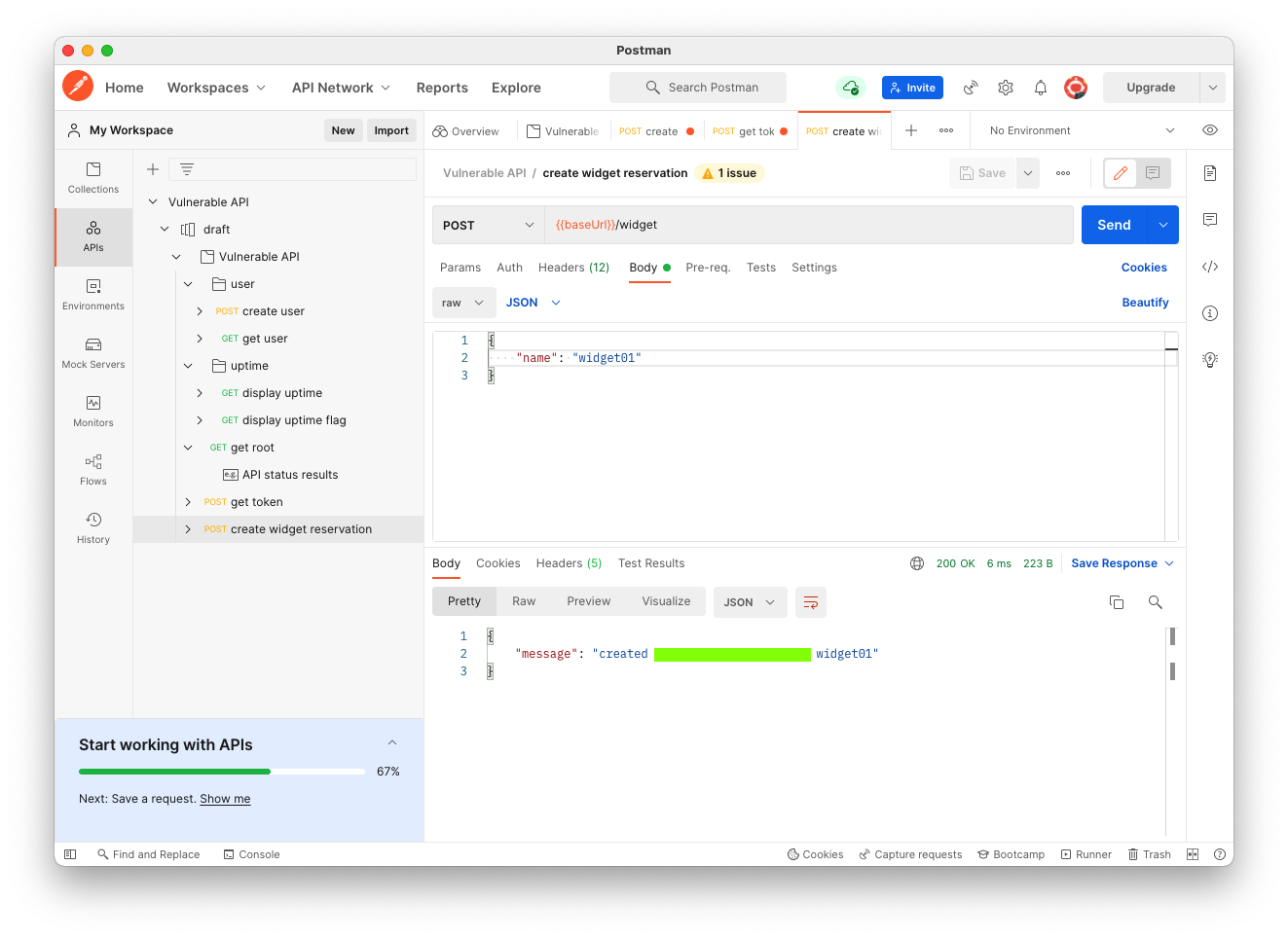This screenshot has height=938, width=1288.
Task: Toggle the sidebar layout icon in status bar
Action: [x=70, y=854]
